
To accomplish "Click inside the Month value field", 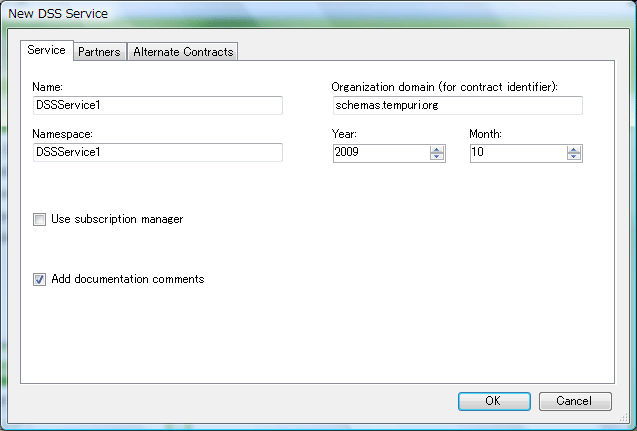I will coord(517,153).
